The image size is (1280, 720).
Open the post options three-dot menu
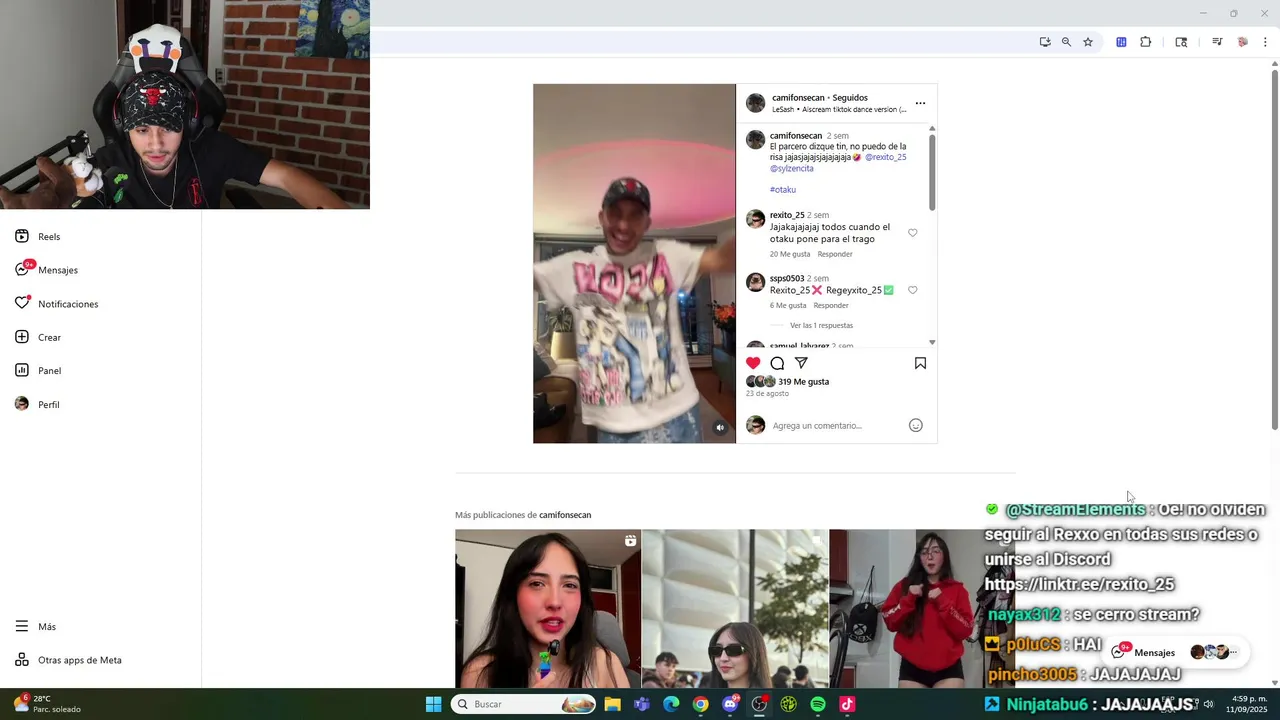tap(920, 103)
